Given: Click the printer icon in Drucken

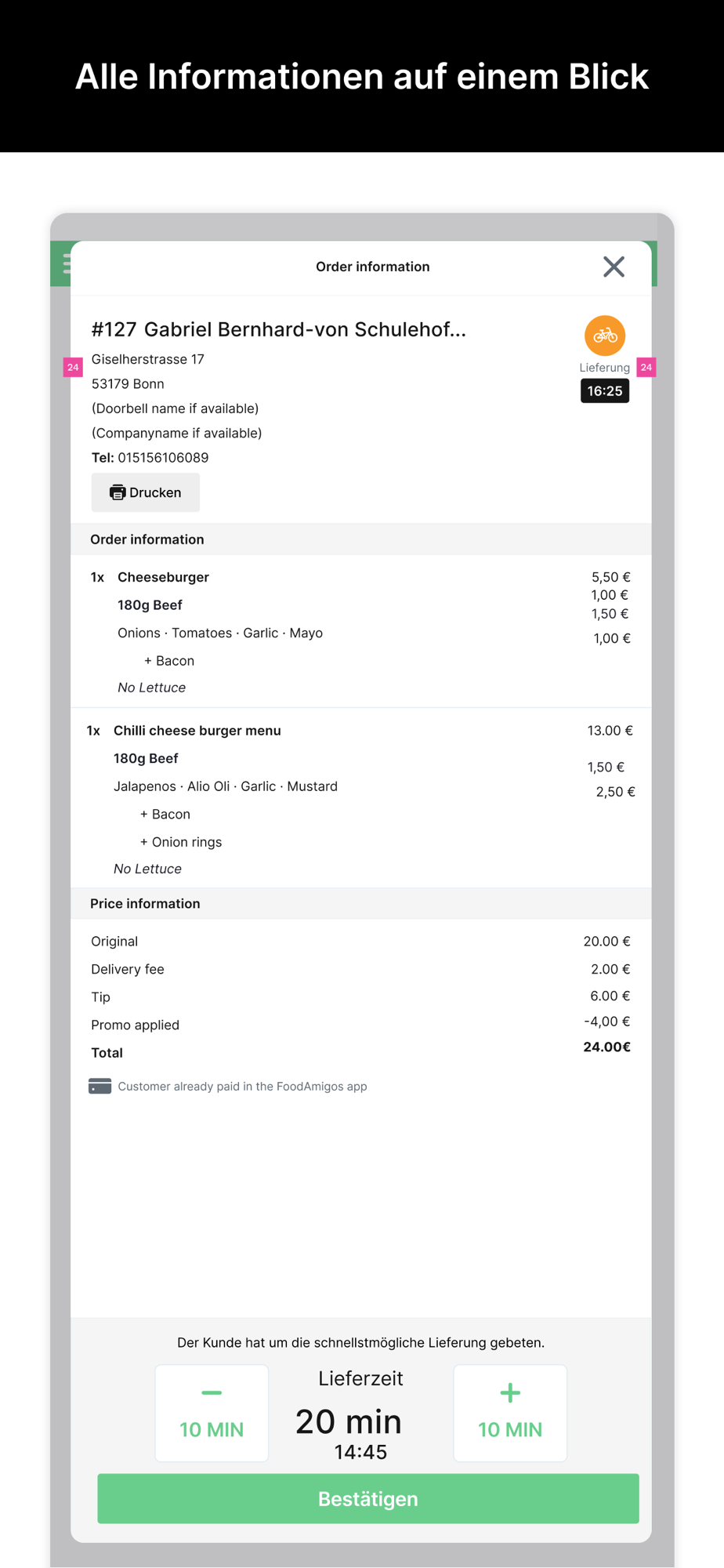Looking at the screenshot, I should 118,492.
